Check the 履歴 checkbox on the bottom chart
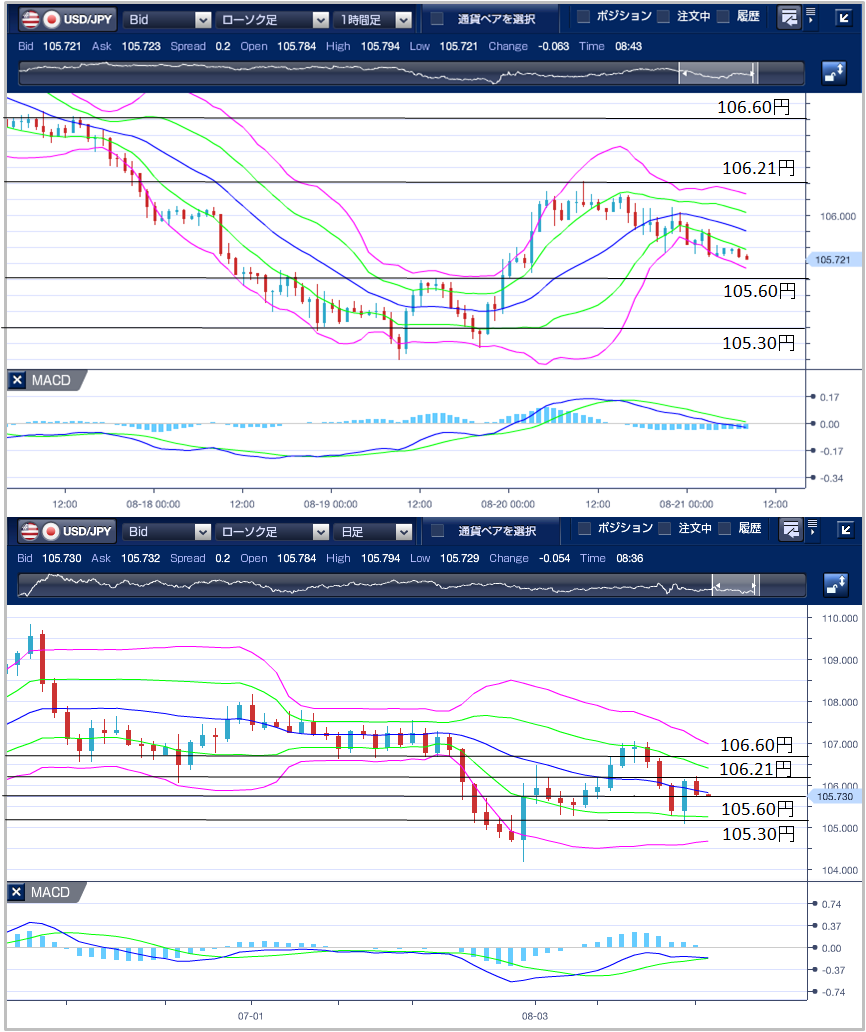 pos(723,529)
